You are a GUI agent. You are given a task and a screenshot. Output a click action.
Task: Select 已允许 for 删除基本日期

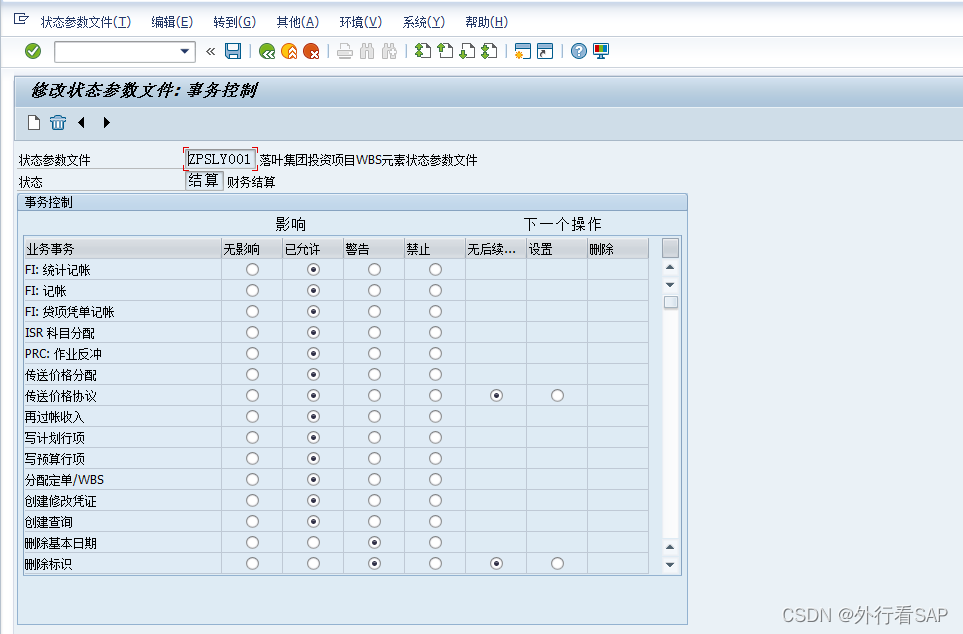pos(313,542)
